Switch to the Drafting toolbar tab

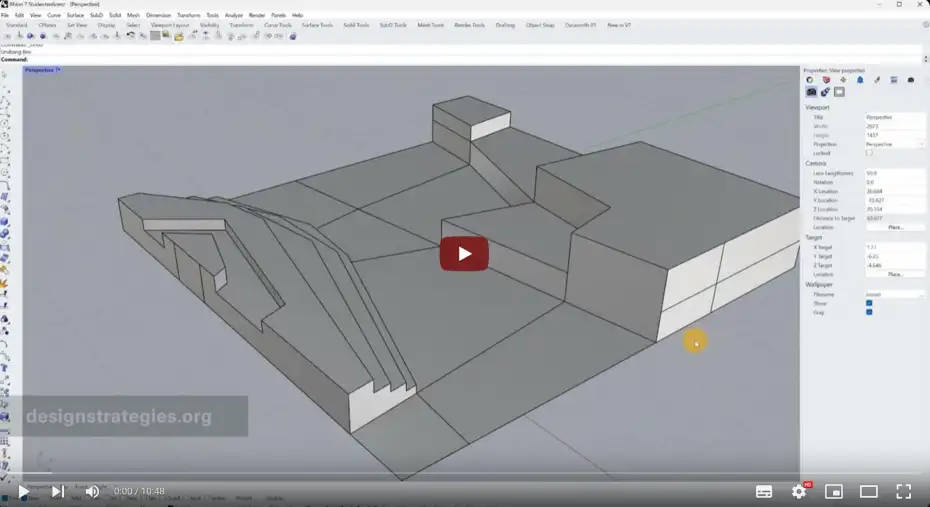coord(505,25)
